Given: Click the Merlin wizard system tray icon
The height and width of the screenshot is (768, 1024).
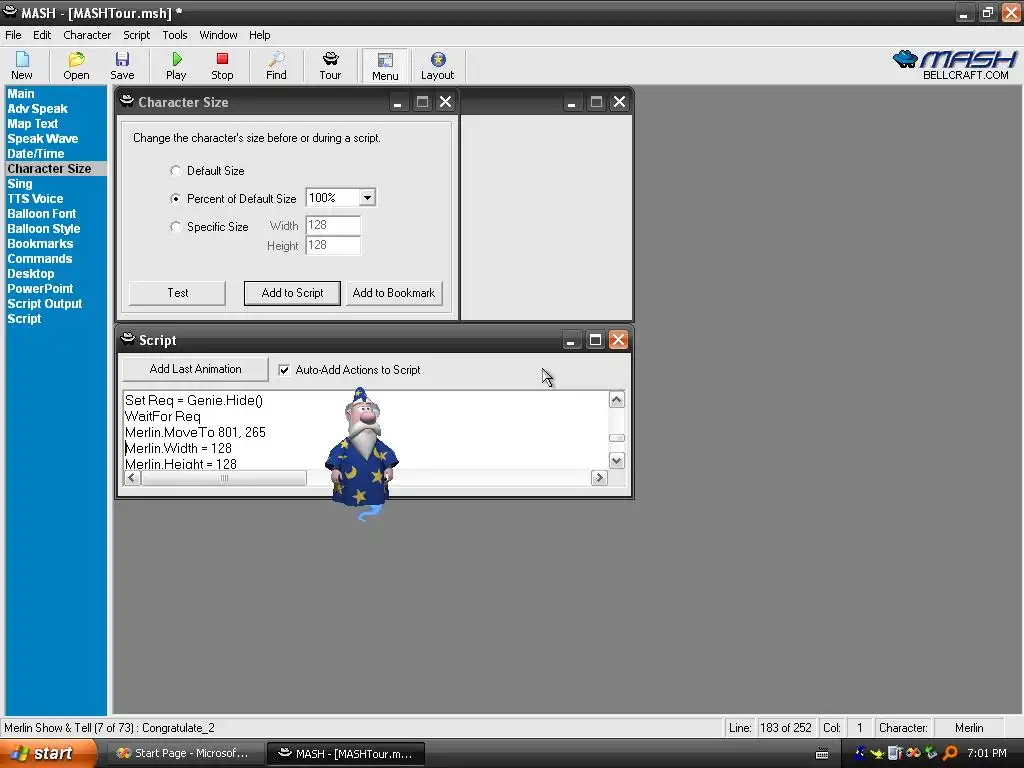Looking at the screenshot, I should click(860, 753).
